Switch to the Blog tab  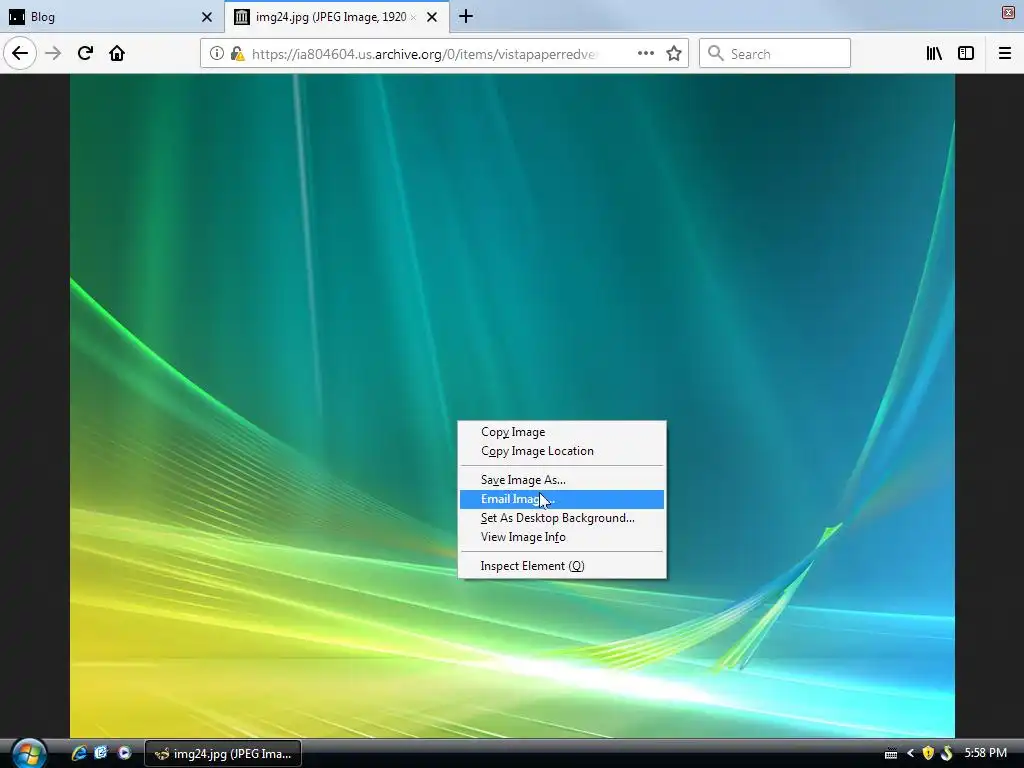111,17
